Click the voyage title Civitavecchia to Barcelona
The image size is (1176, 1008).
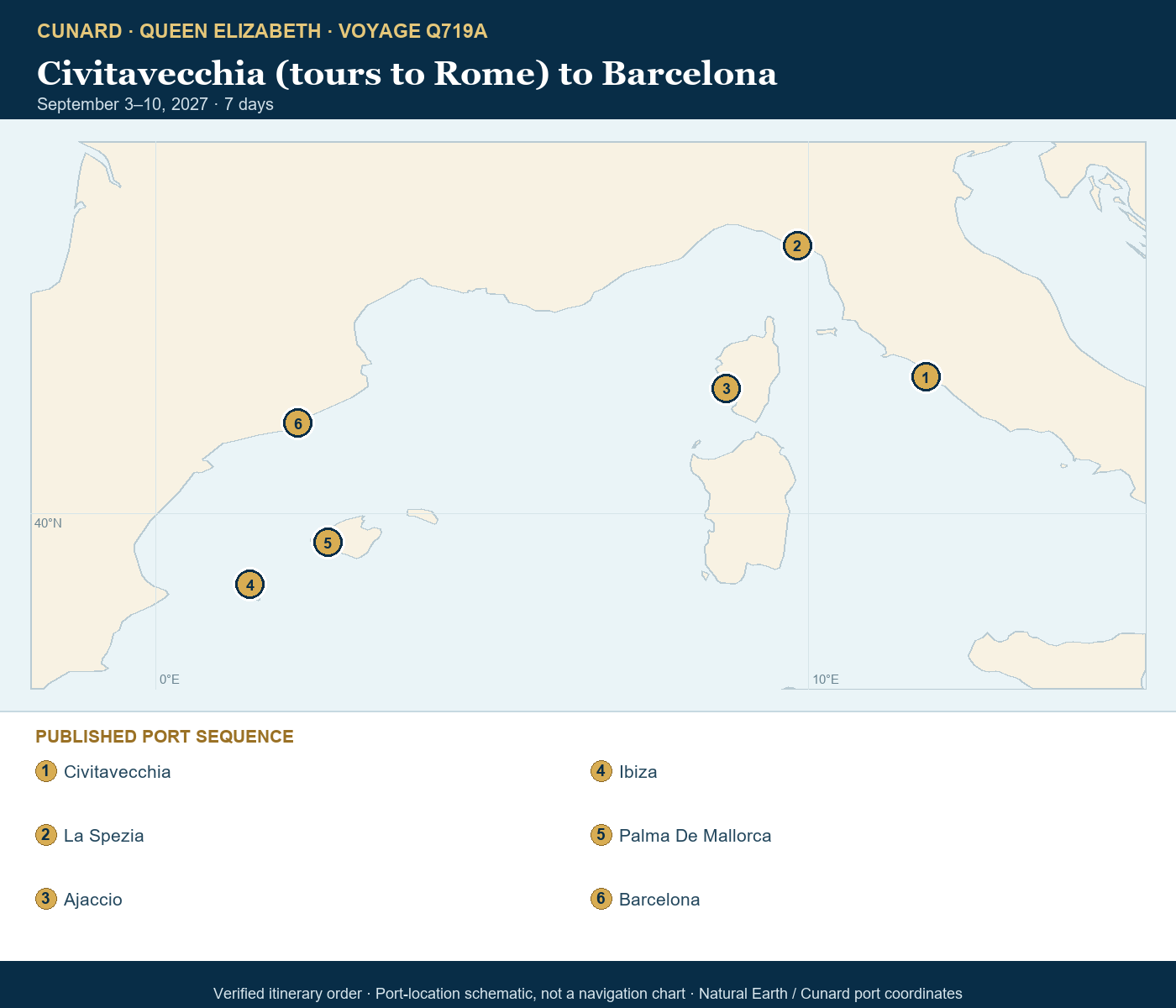coord(407,74)
